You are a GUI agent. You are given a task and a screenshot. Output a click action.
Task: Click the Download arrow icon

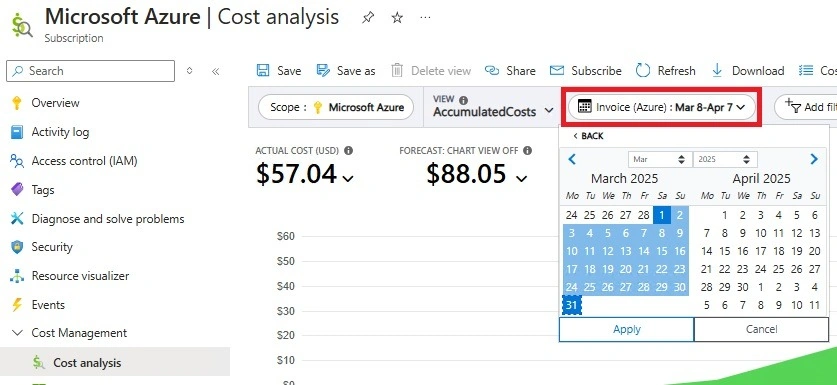tap(717, 70)
